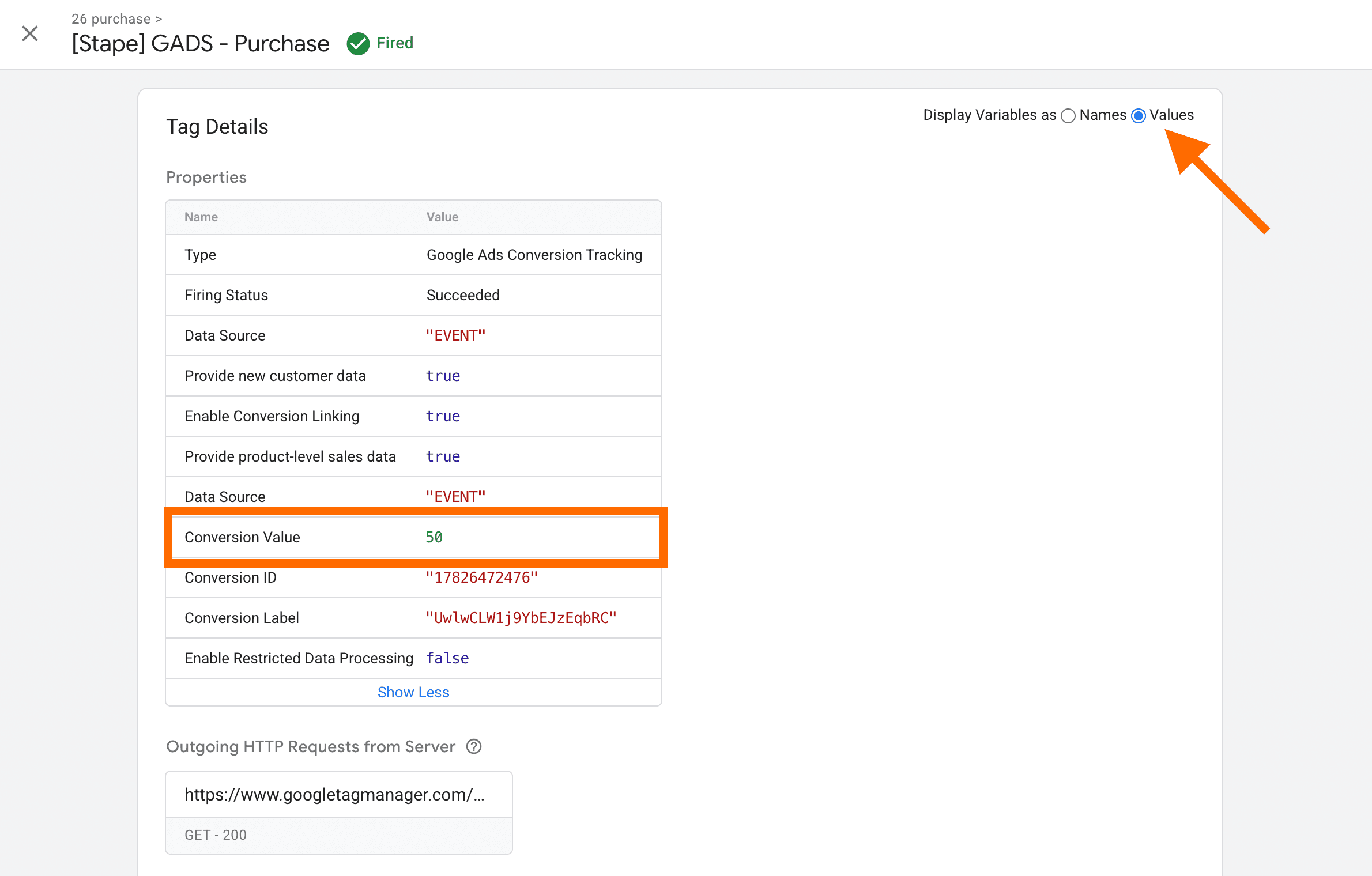Click the Fired status label
This screenshot has height=876, width=1372.
pyautogui.click(x=395, y=43)
